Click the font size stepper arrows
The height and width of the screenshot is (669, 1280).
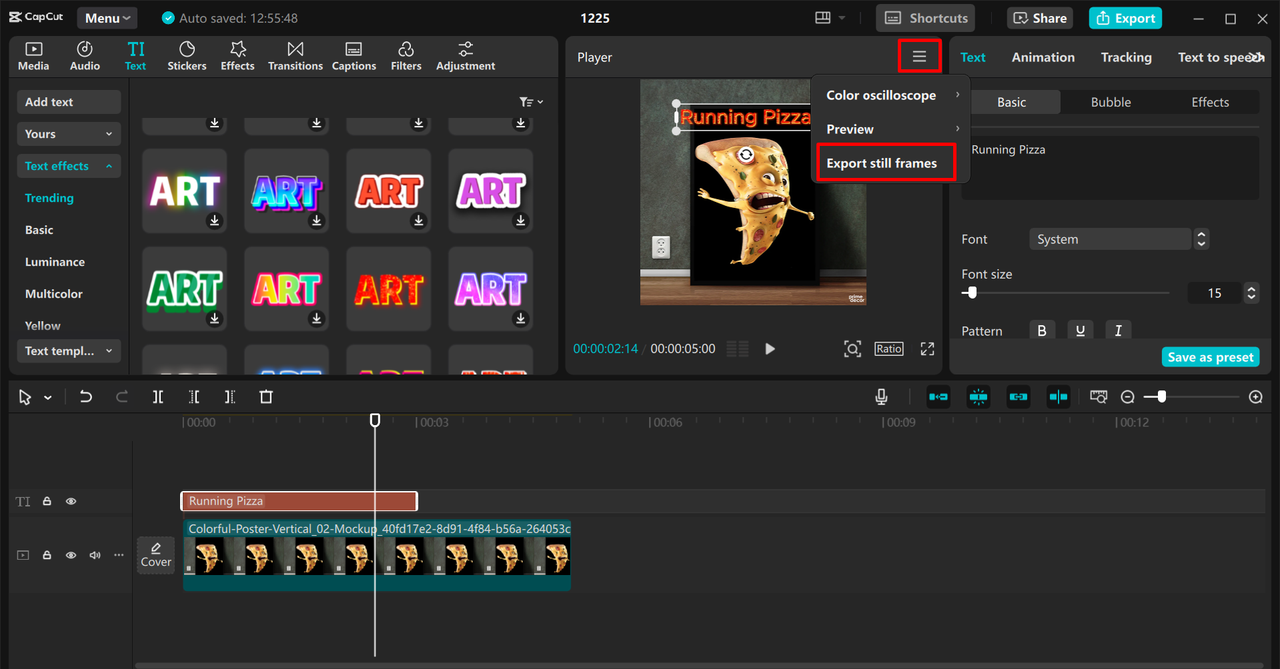[1251, 293]
